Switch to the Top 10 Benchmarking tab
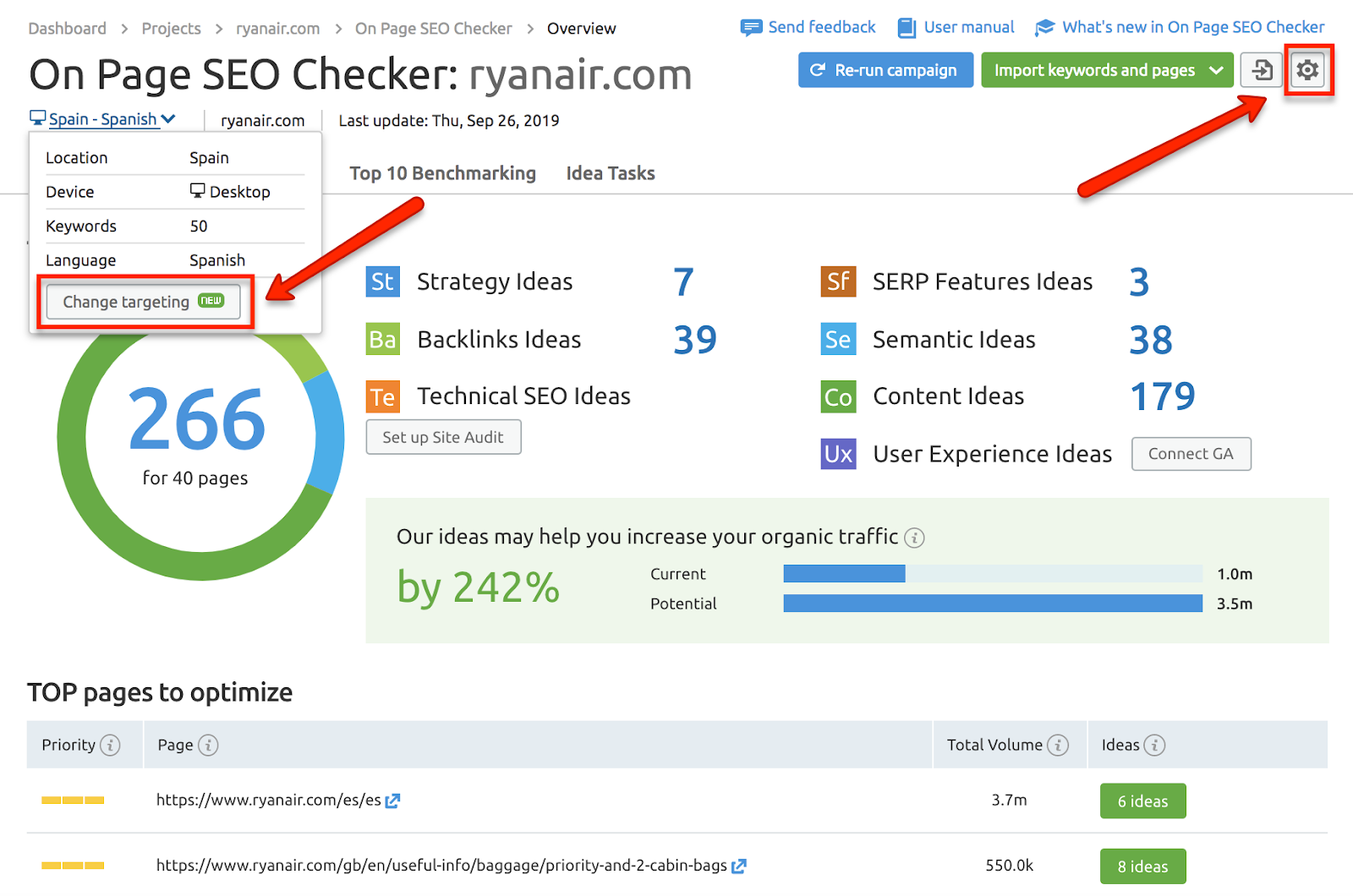Image resolution: width=1353 pixels, height=896 pixels. tap(442, 173)
